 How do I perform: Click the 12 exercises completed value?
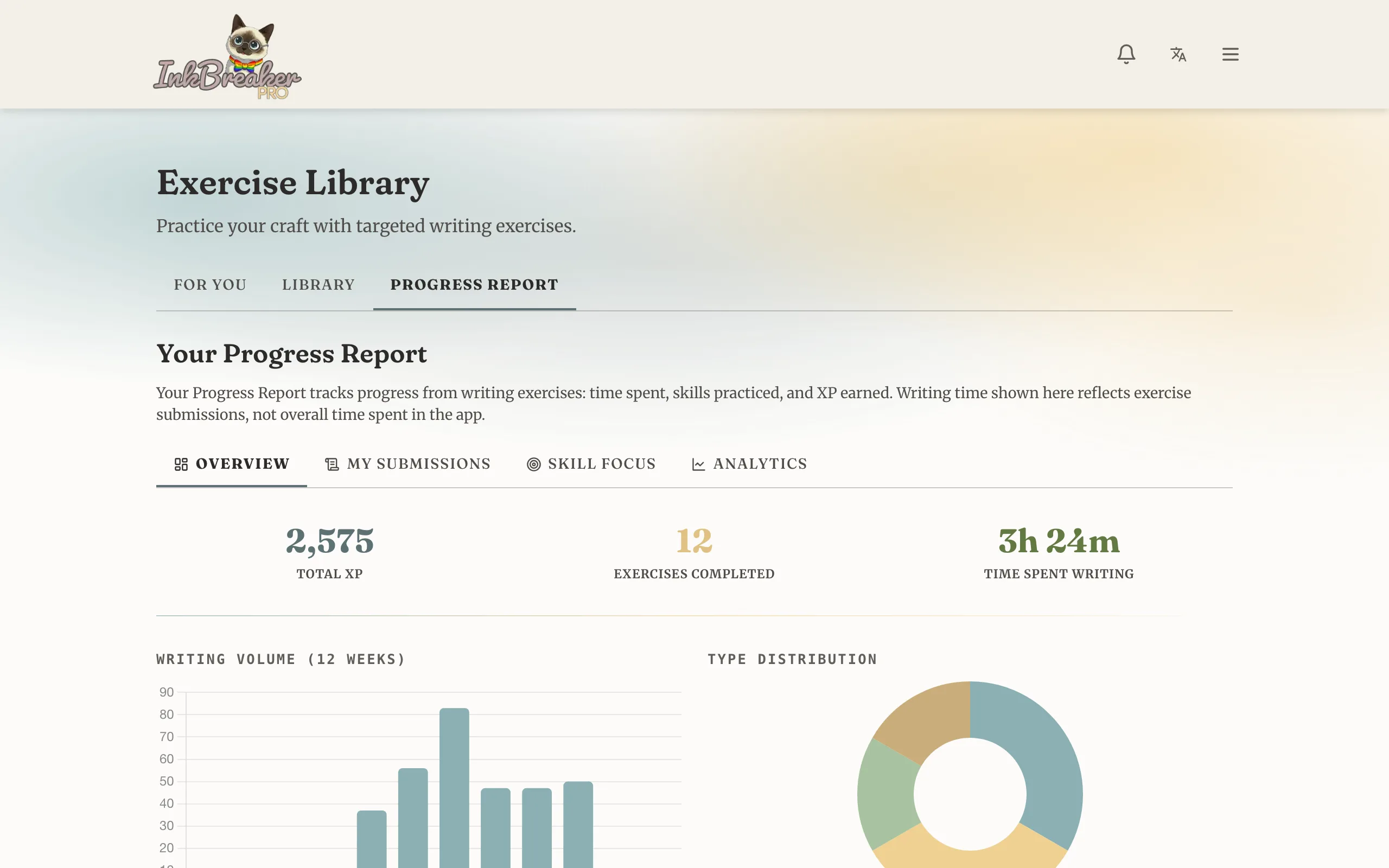[694, 541]
